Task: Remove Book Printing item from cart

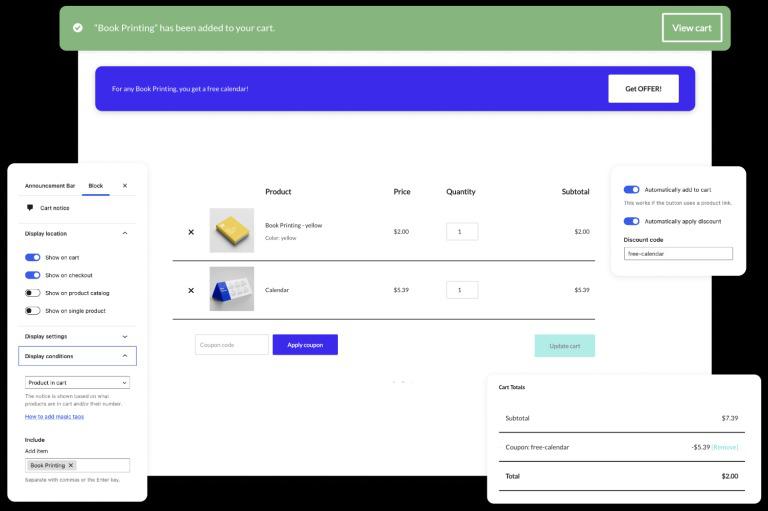Action: (x=191, y=232)
